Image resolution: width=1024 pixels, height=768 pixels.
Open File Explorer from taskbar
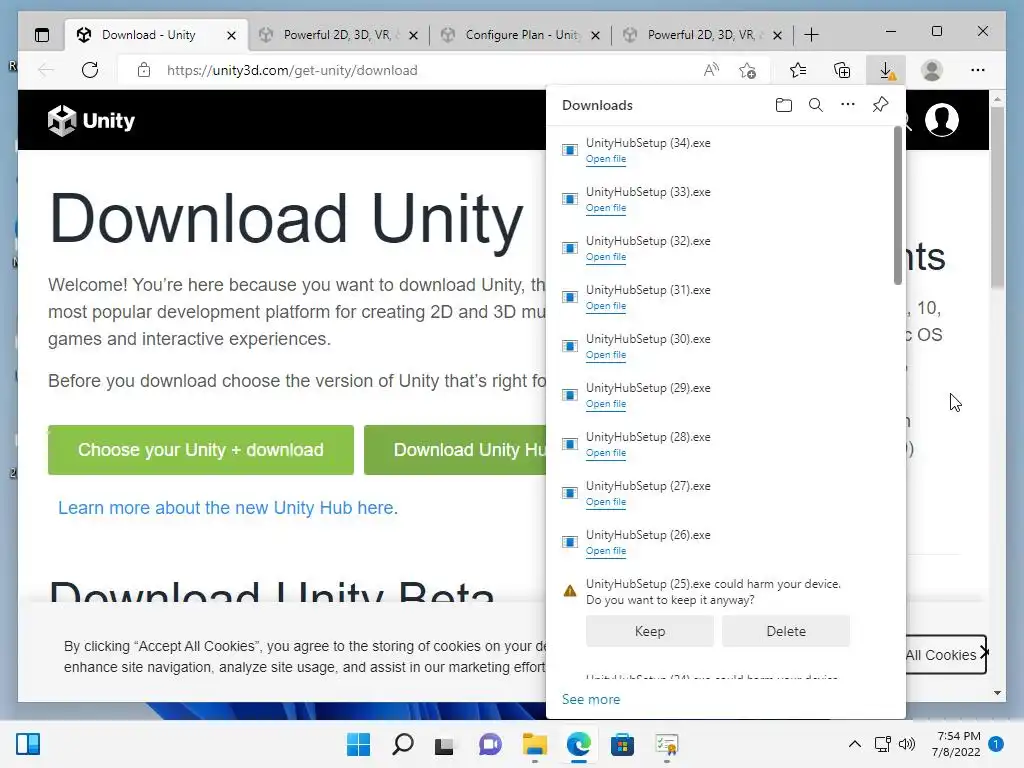coord(535,744)
